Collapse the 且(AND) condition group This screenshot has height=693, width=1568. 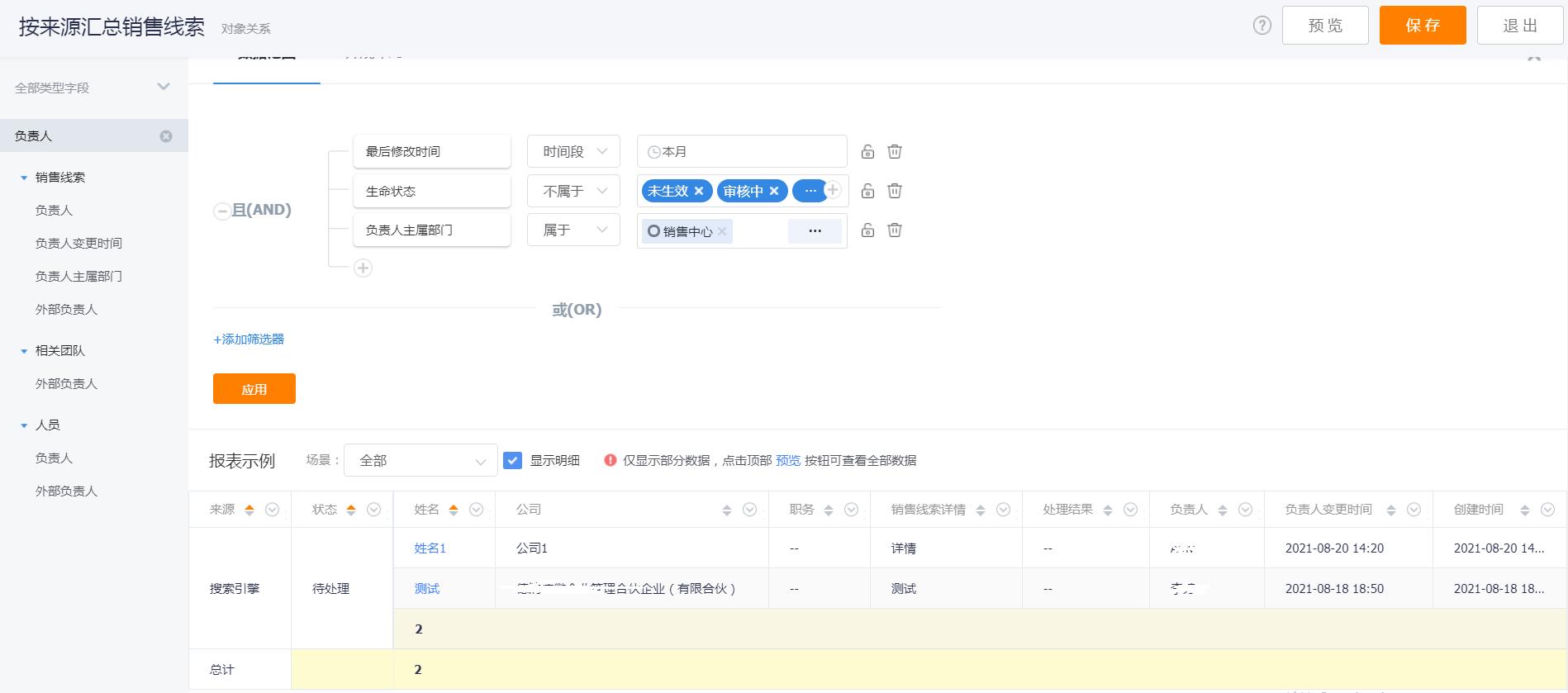[x=221, y=211]
